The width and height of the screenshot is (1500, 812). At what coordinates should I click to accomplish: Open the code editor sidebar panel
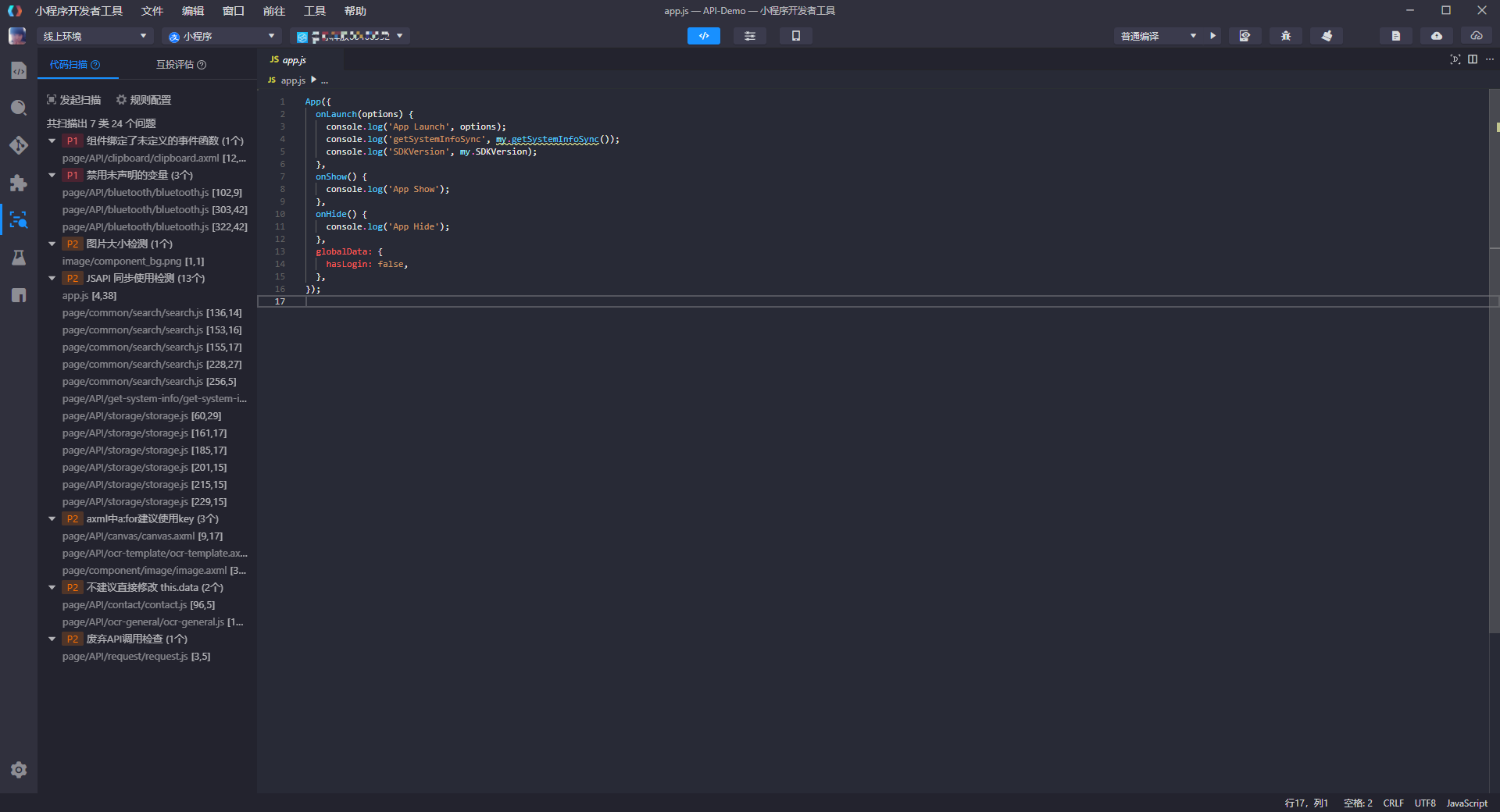(x=19, y=71)
